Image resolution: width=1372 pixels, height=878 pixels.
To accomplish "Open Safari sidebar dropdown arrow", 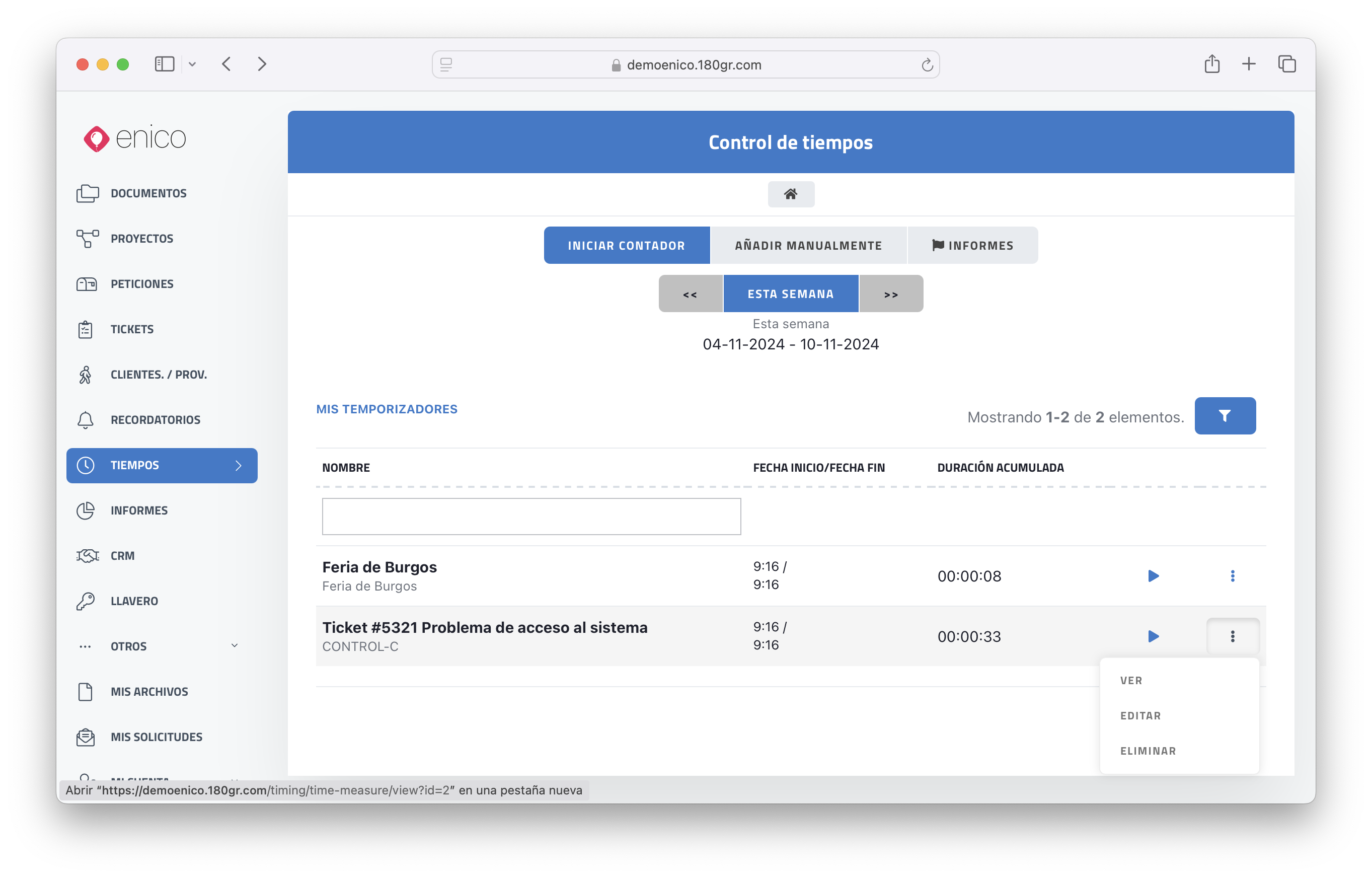I will point(192,64).
